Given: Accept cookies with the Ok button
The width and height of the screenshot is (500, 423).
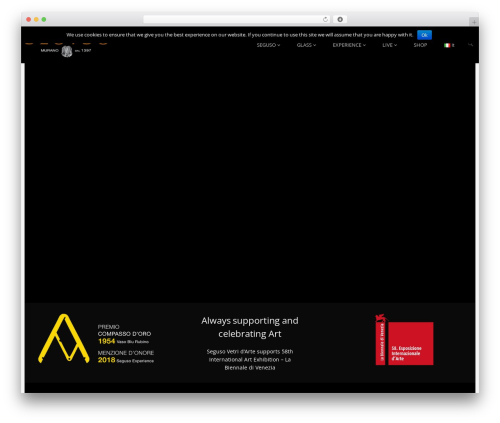Looking at the screenshot, I should point(424,35).
